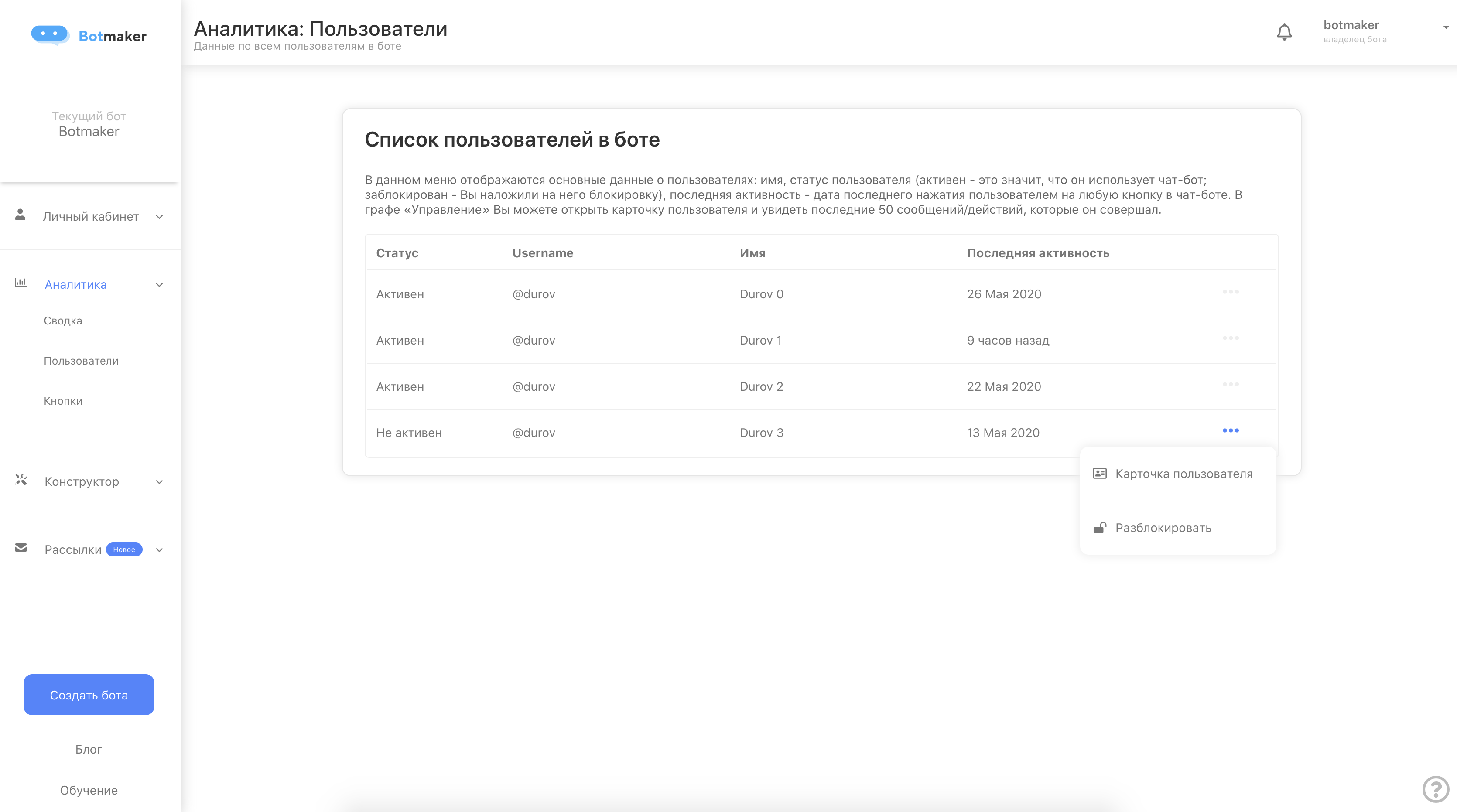1457x812 pixels.
Task: Select Разблокировать menu entry
Action: pos(1178,528)
